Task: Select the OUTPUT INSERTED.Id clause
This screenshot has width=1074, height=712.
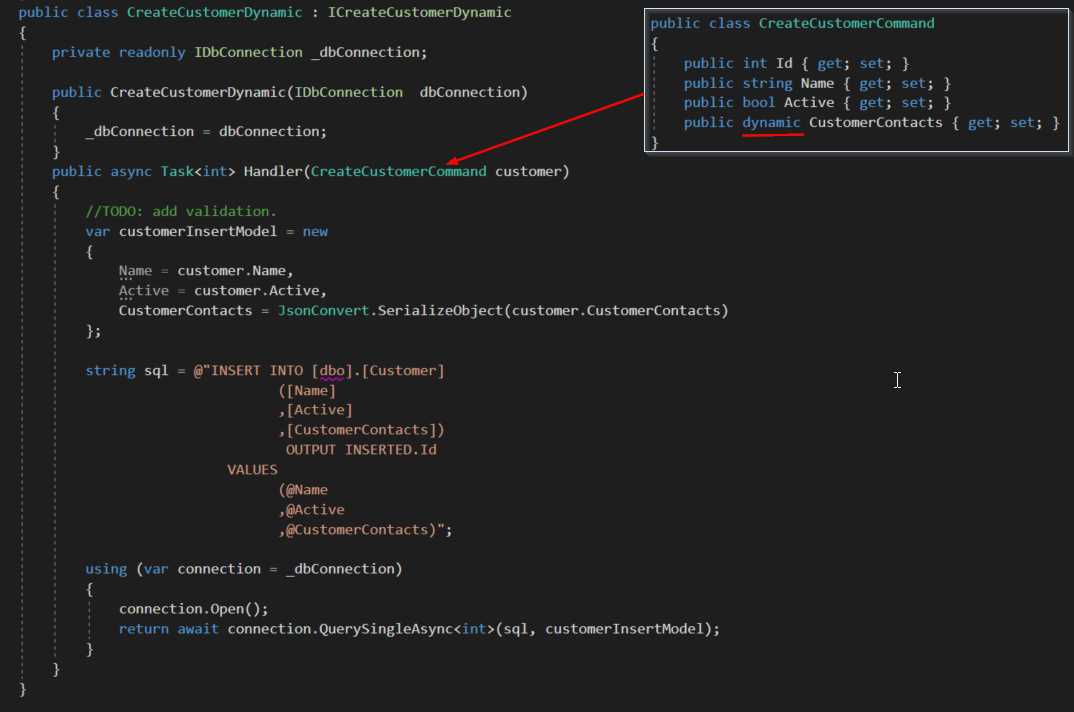Action: tap(361, 449)
